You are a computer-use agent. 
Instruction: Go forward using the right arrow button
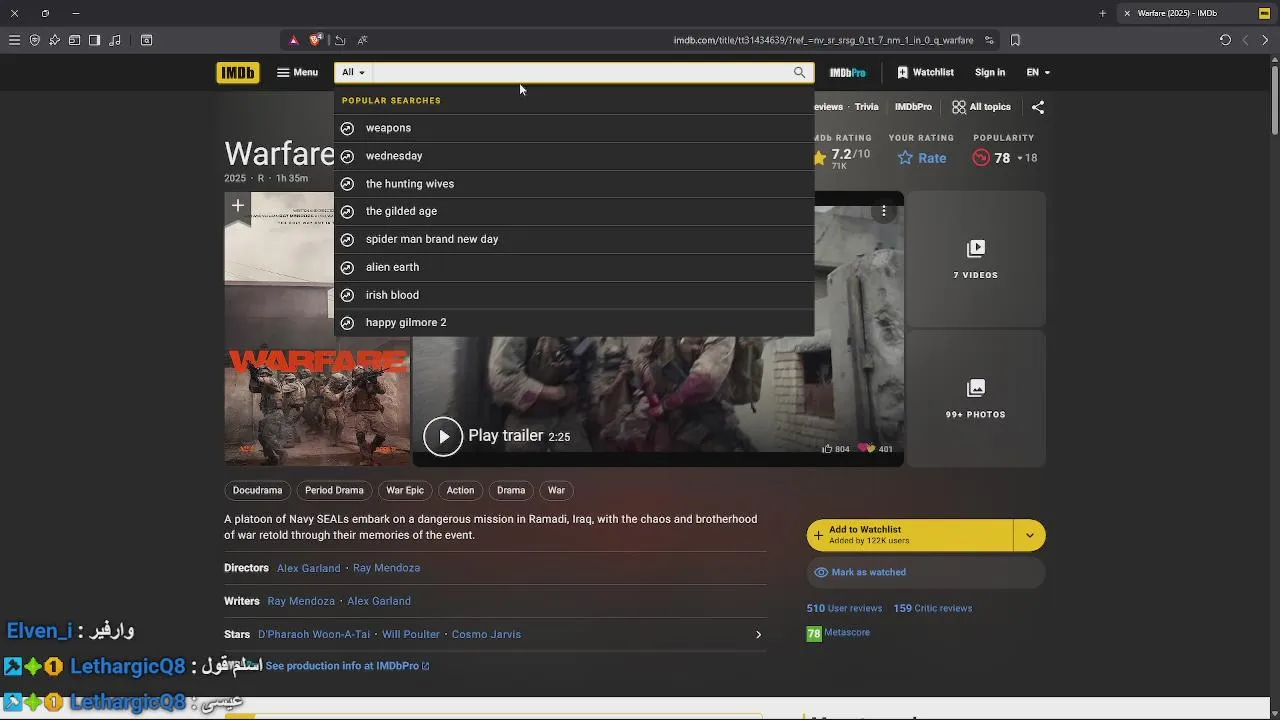tap(1265, 40)
